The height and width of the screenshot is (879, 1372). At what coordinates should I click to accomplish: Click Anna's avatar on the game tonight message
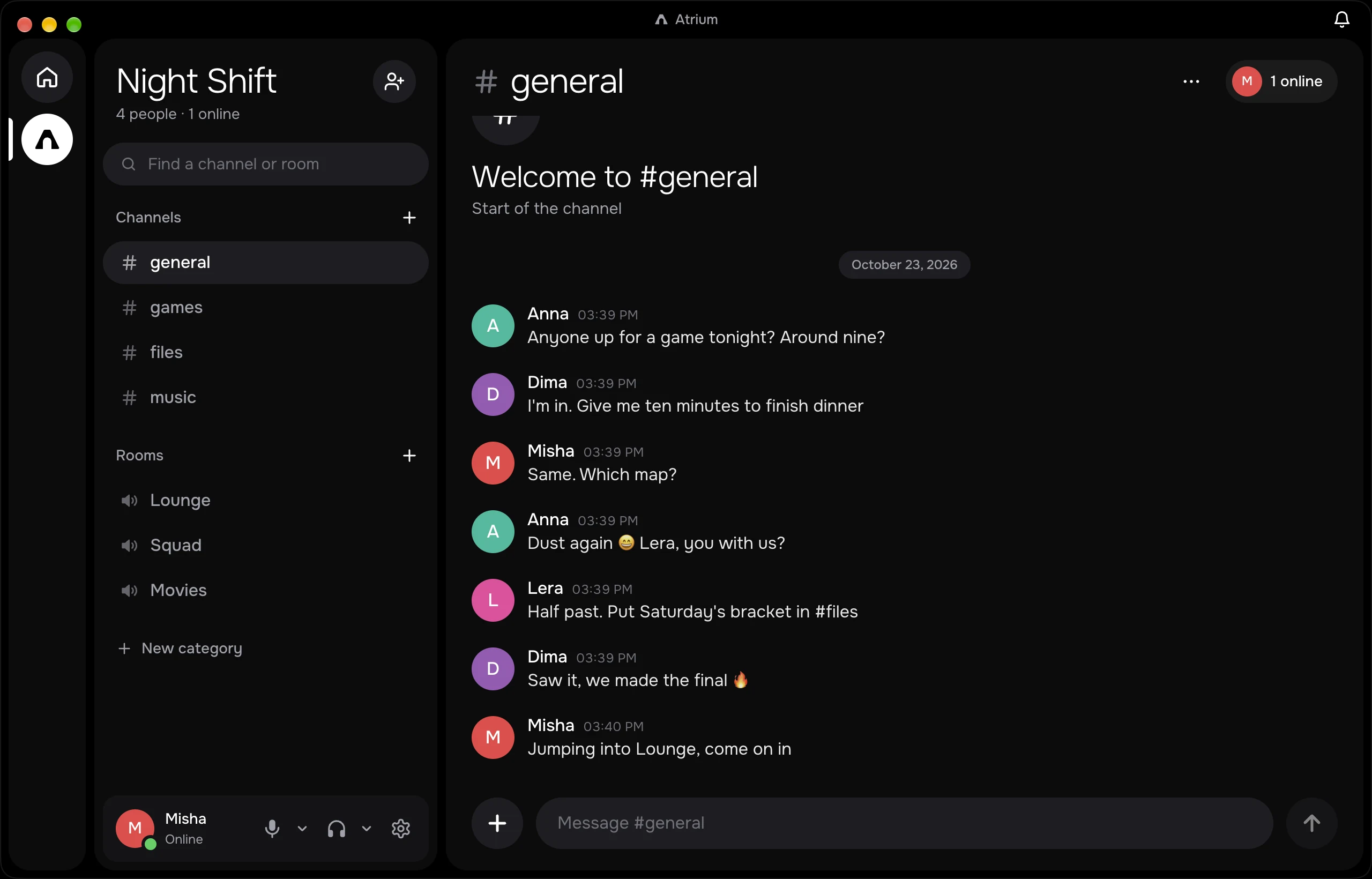pyautogui.click(x=493, y=326)
